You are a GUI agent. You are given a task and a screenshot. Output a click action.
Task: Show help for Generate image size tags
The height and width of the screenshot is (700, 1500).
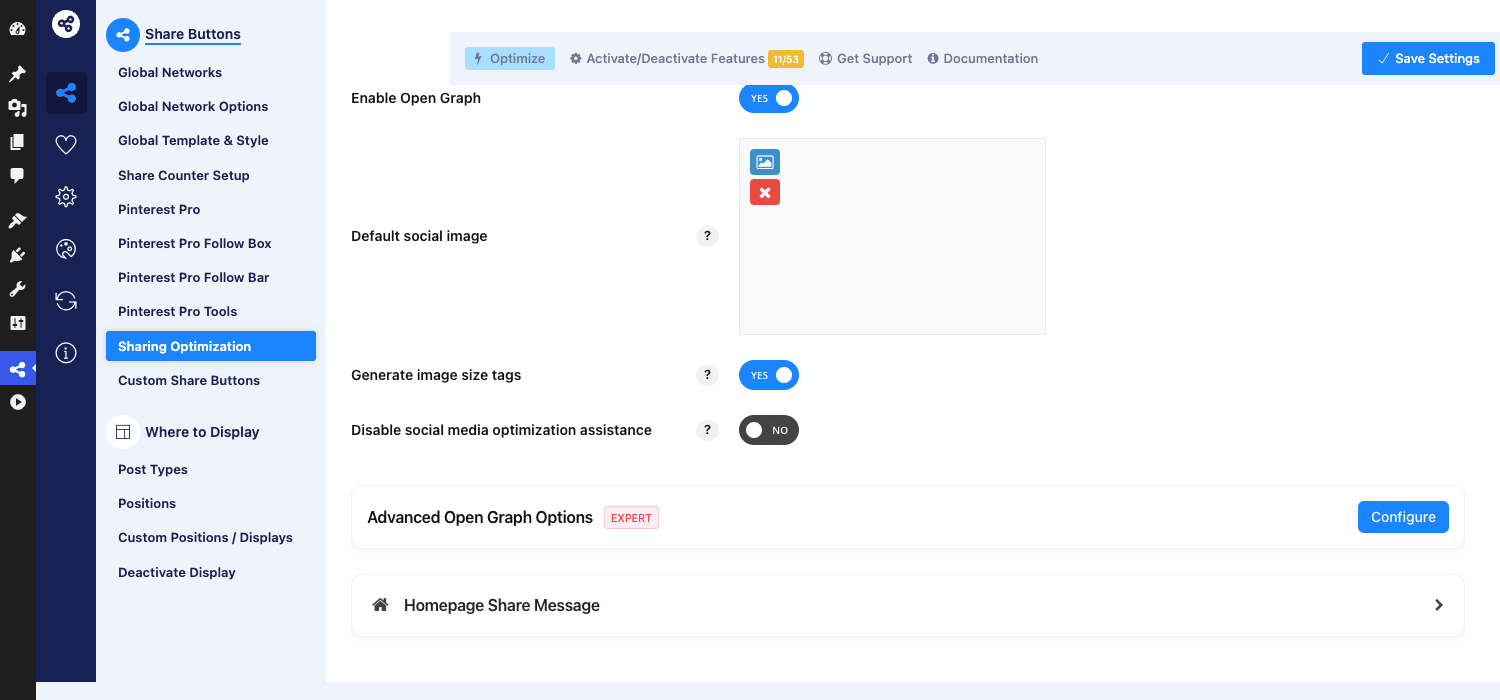click(x=707, y=375)
